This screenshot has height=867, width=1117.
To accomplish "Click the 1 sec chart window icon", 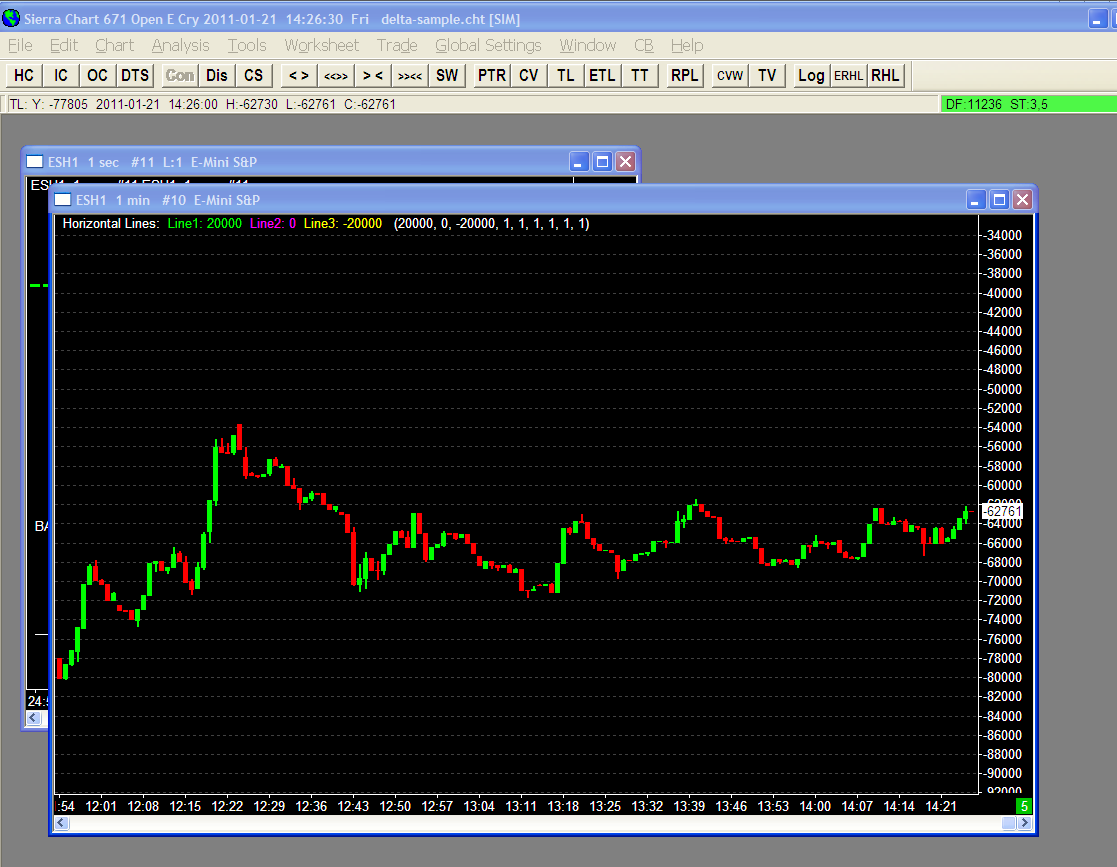I will point(34,162).
